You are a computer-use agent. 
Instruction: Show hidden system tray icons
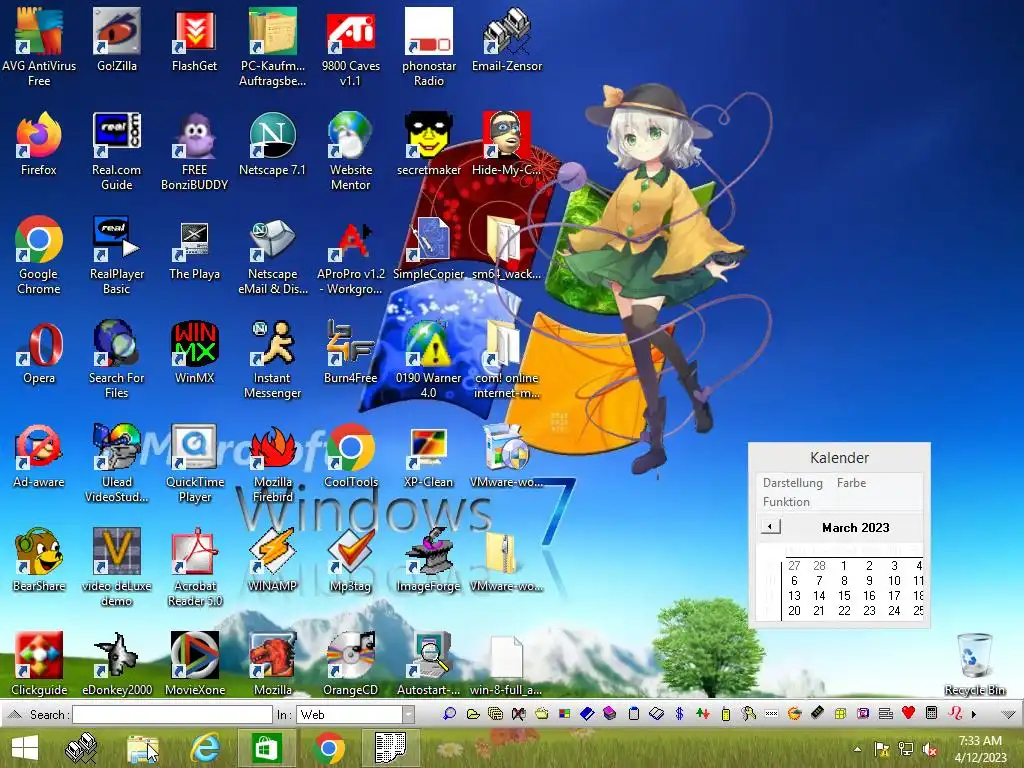(857, 749)
